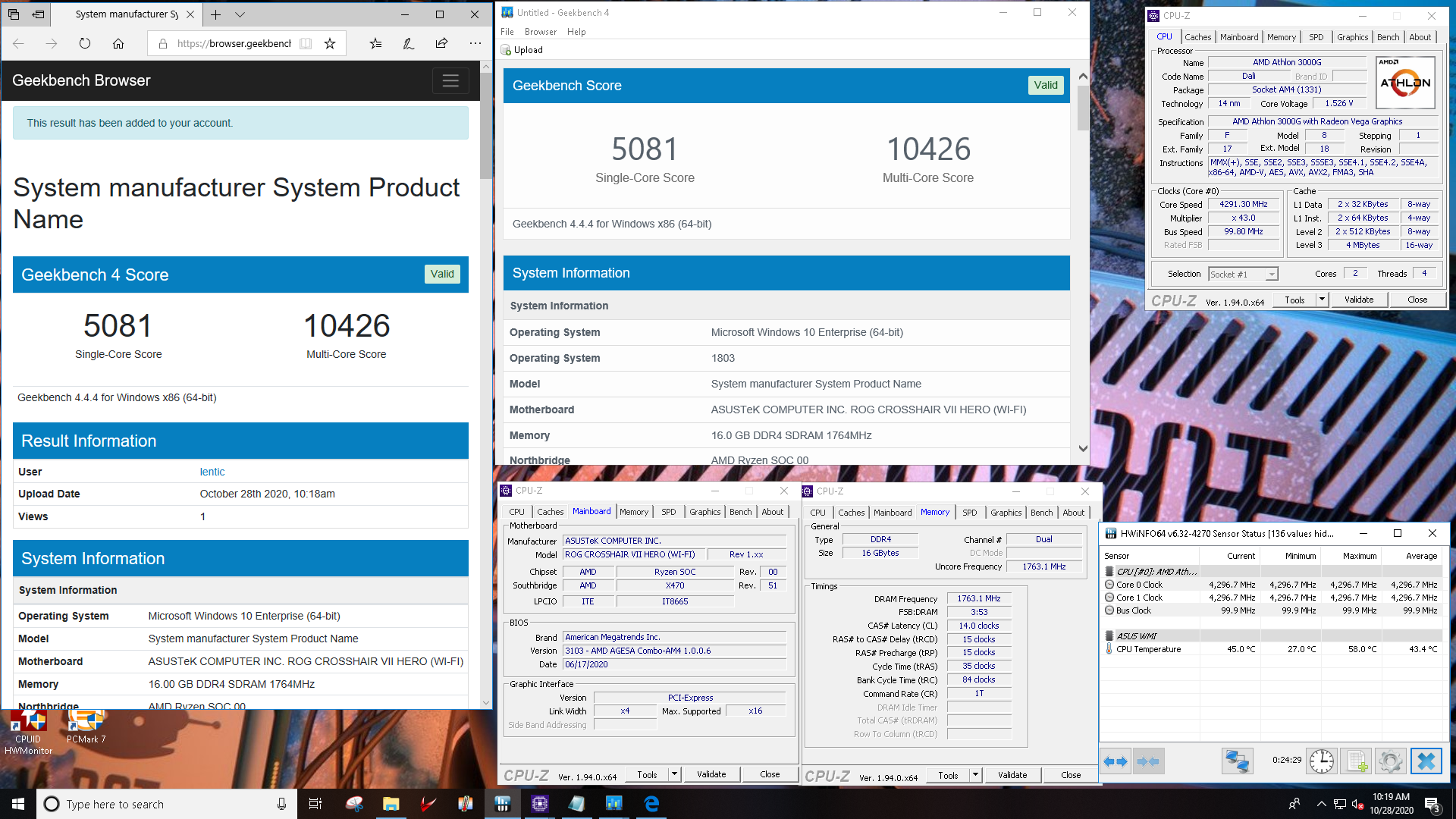Click Validate in Memory CPU-Z window

point(1012,775)
